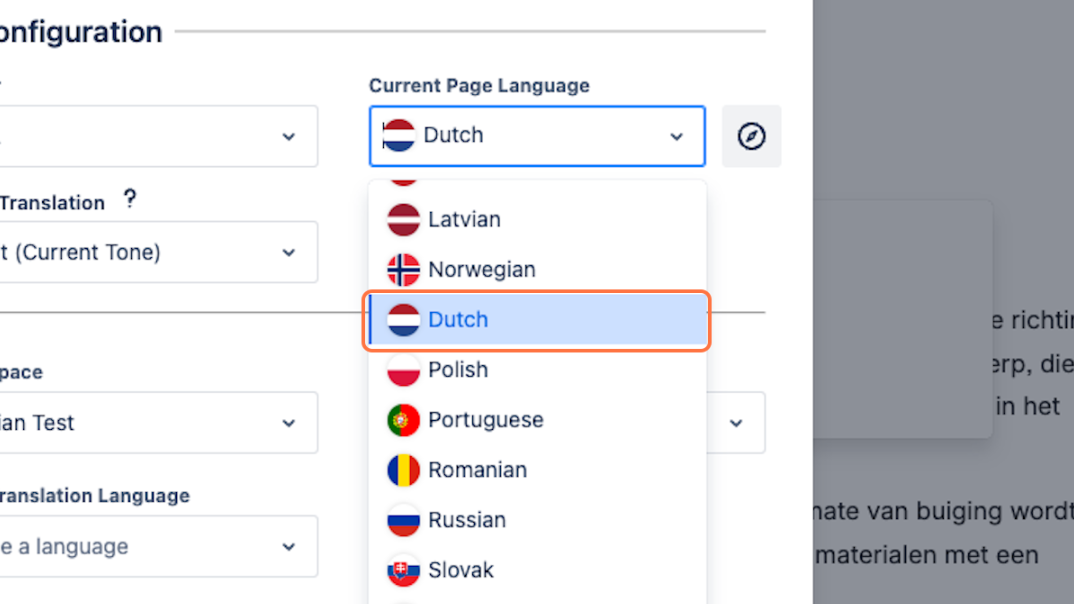Select Latvian from the language list
Image resolution: width=1074 pixels, height=604 pixels.
[x=464, y=220]
